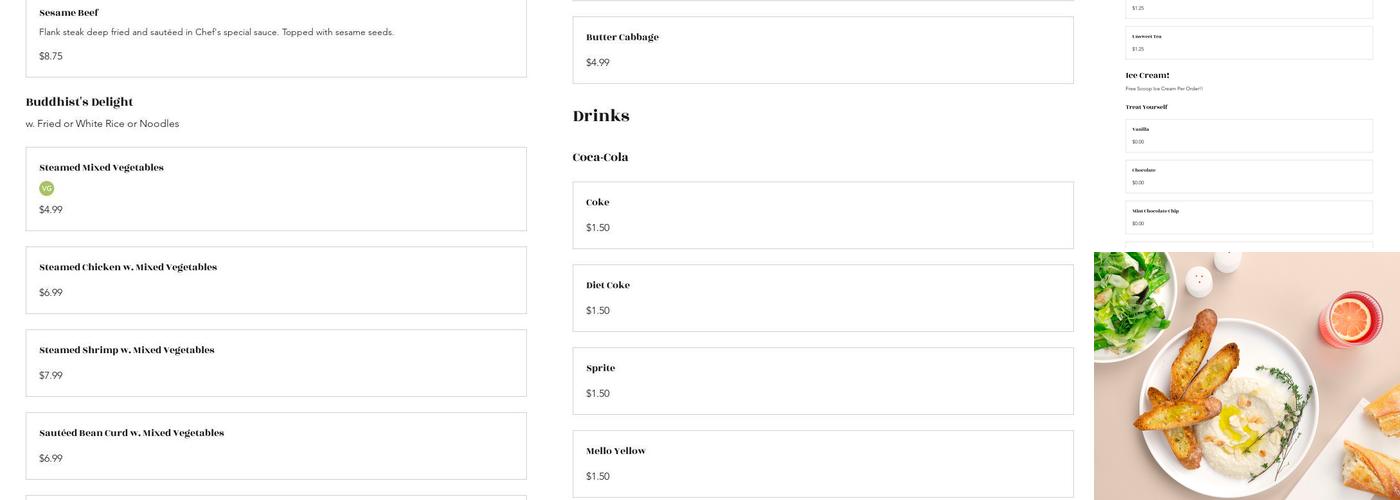
Task: Click the Buddhist's Delight category heading
Action: click(79, 102)
